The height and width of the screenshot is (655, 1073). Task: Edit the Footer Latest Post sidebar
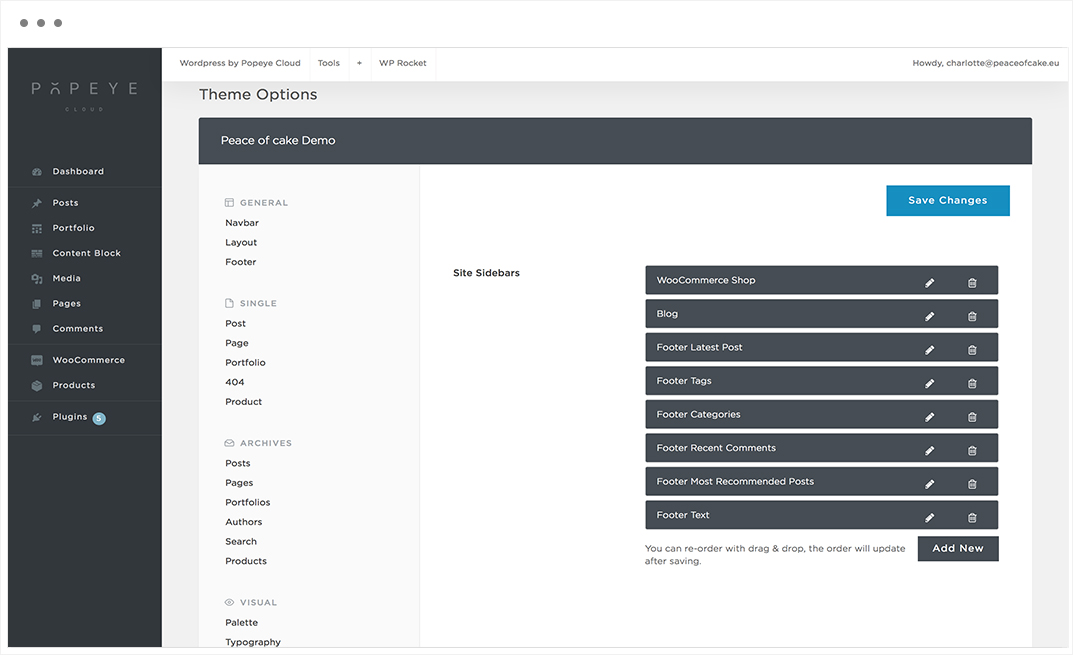point(929,350)
